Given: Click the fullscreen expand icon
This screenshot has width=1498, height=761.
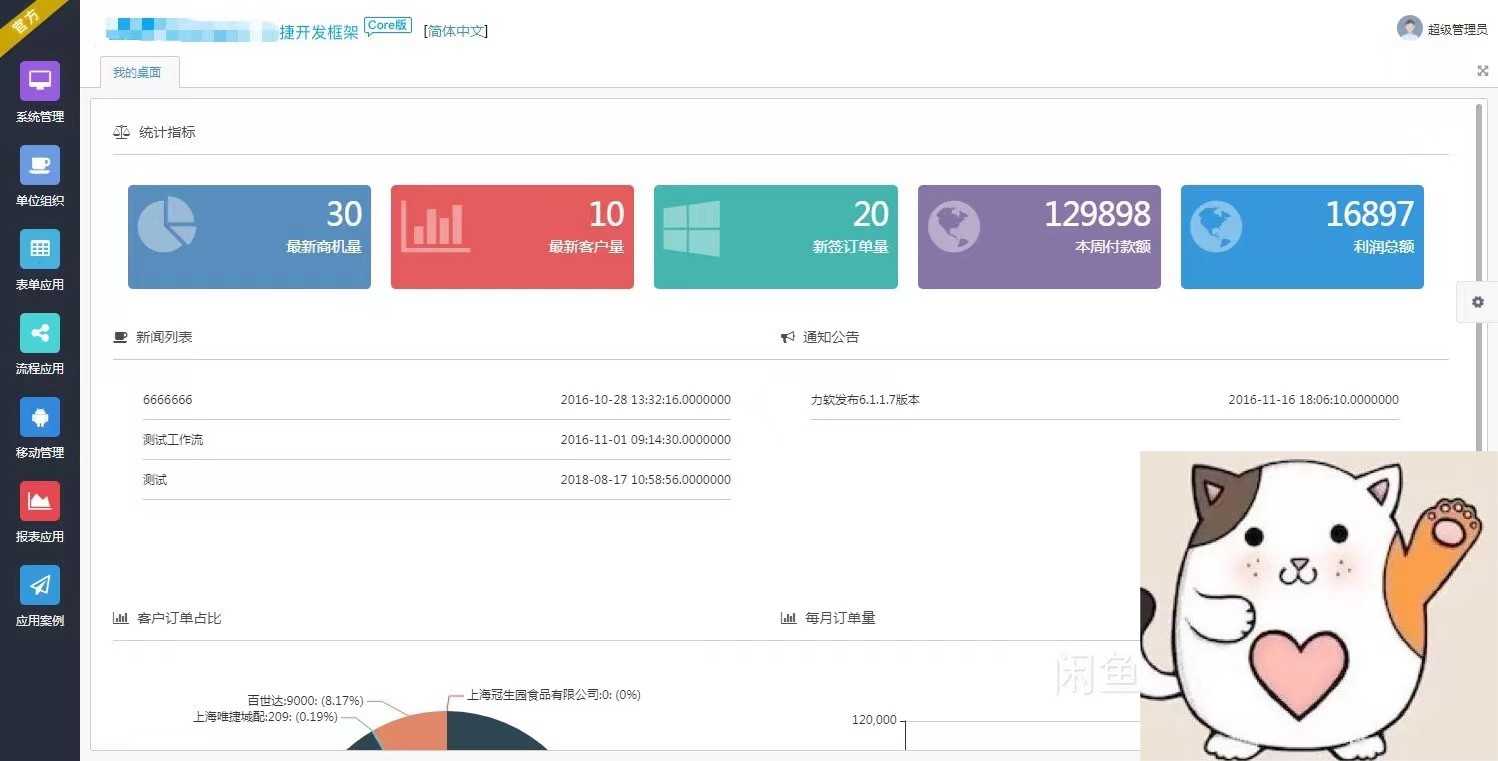Looking at the screenshot, I should point(1483,71).
